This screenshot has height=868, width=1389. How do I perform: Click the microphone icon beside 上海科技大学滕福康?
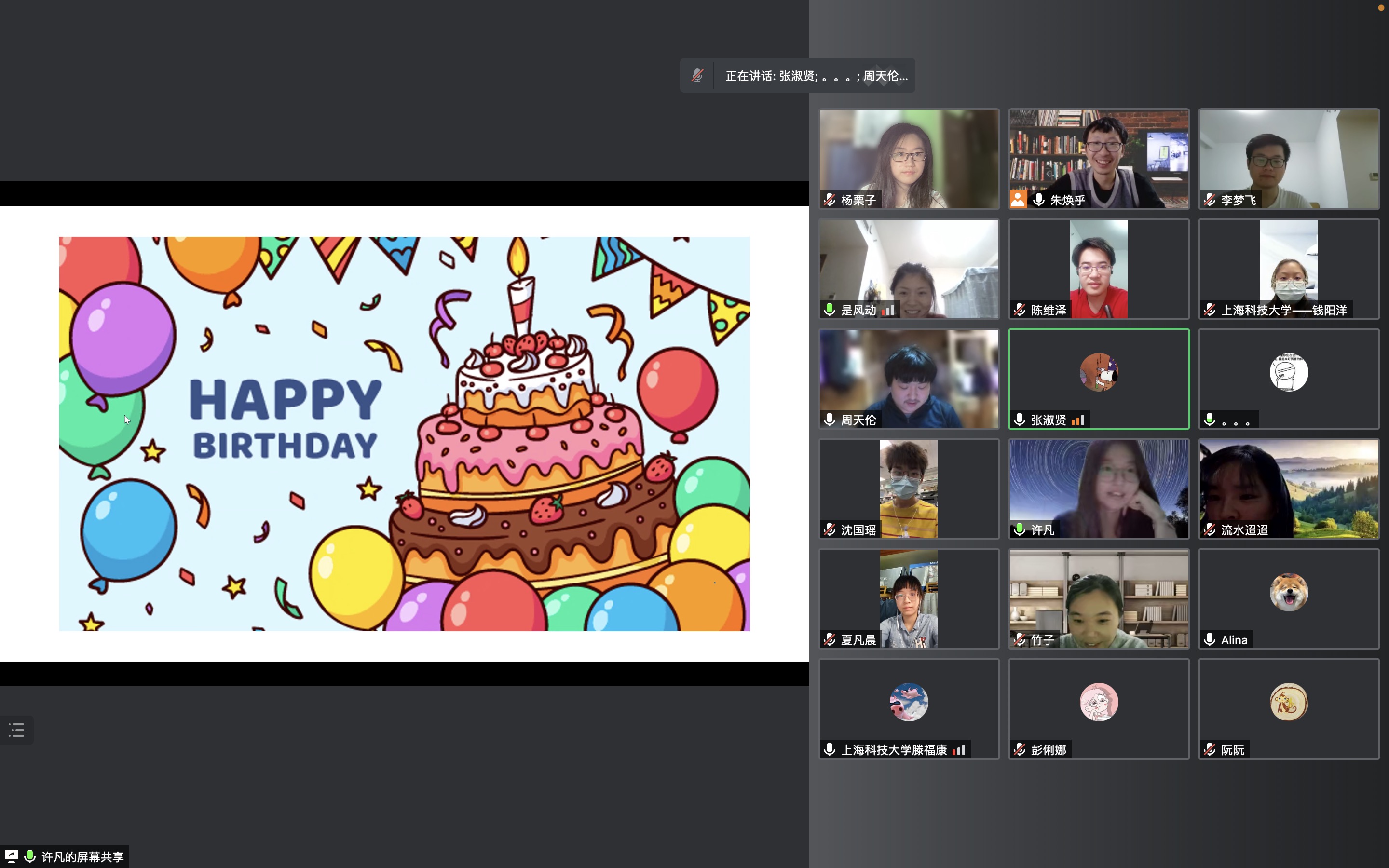(830, 749)
